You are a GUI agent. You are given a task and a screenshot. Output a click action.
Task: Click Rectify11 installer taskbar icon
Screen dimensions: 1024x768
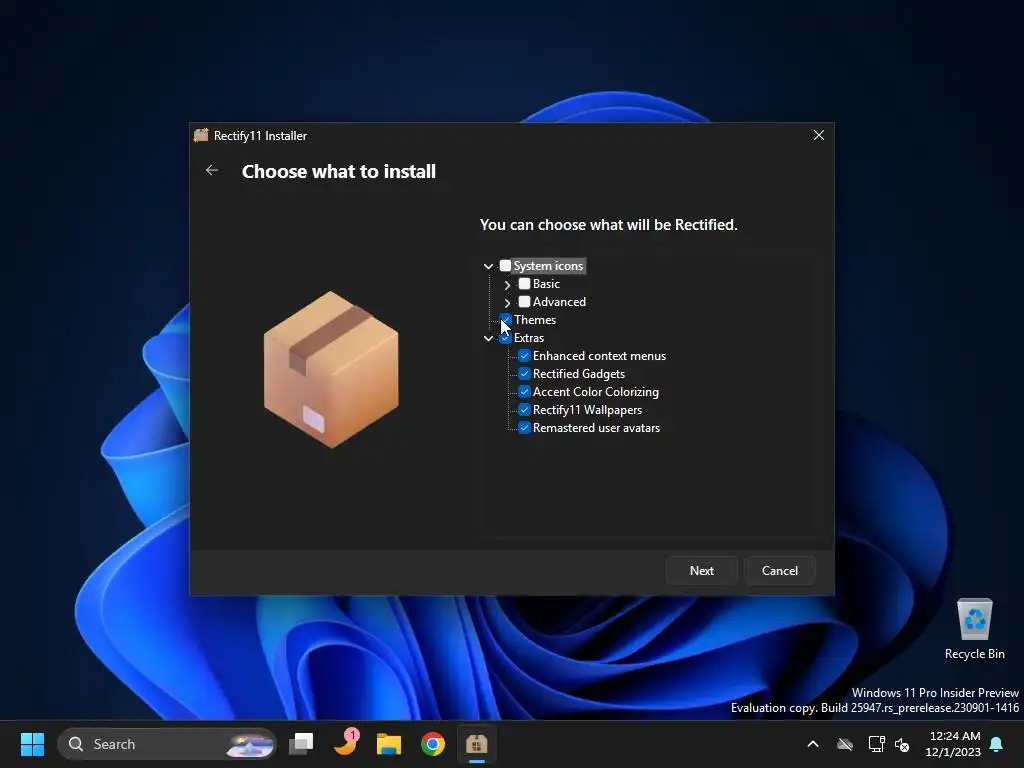(x=477, y=744)
